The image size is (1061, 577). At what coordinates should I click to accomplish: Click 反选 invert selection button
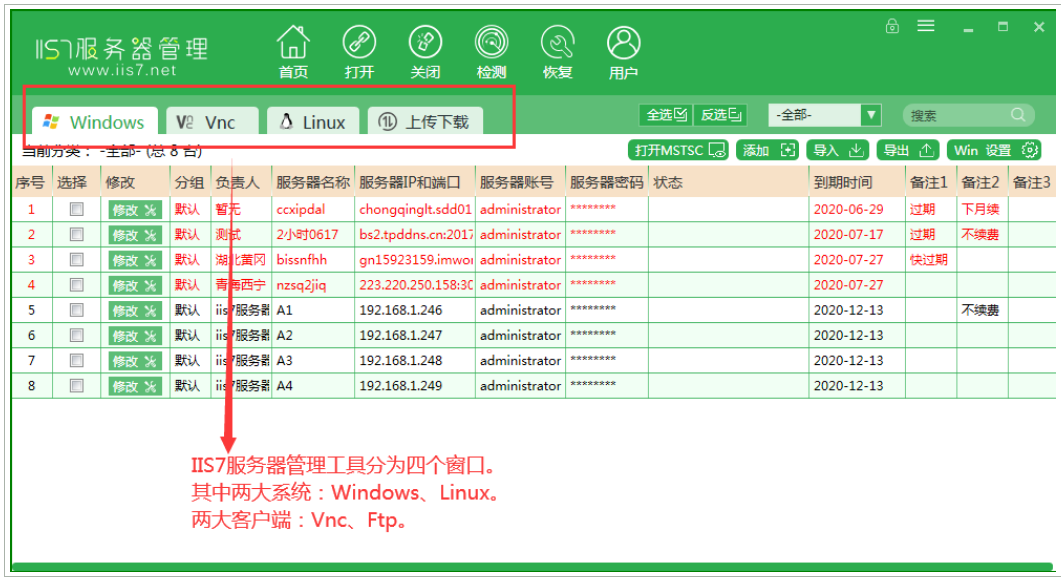[721, 115]
